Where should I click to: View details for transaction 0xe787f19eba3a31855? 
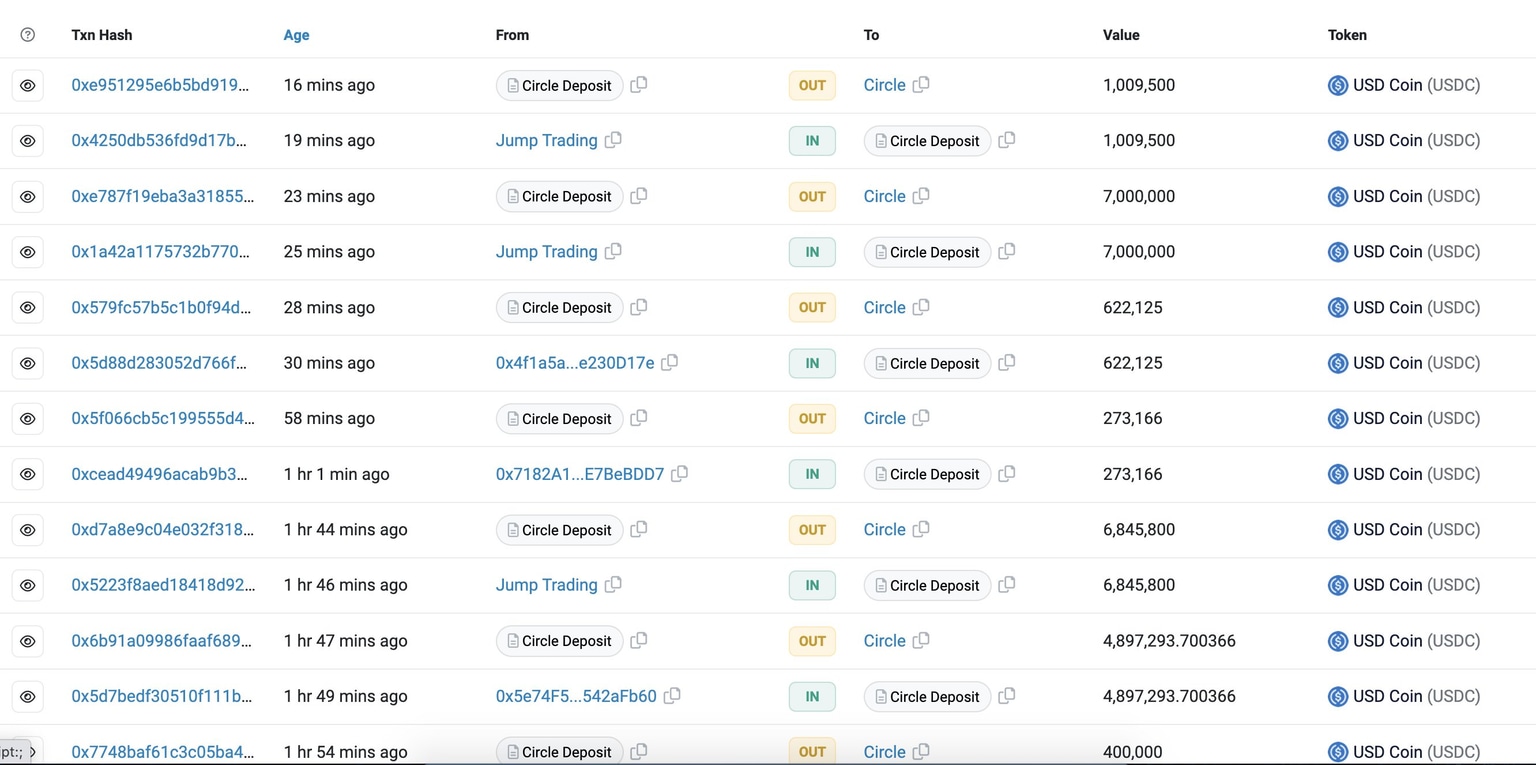(x=28, y=197)
